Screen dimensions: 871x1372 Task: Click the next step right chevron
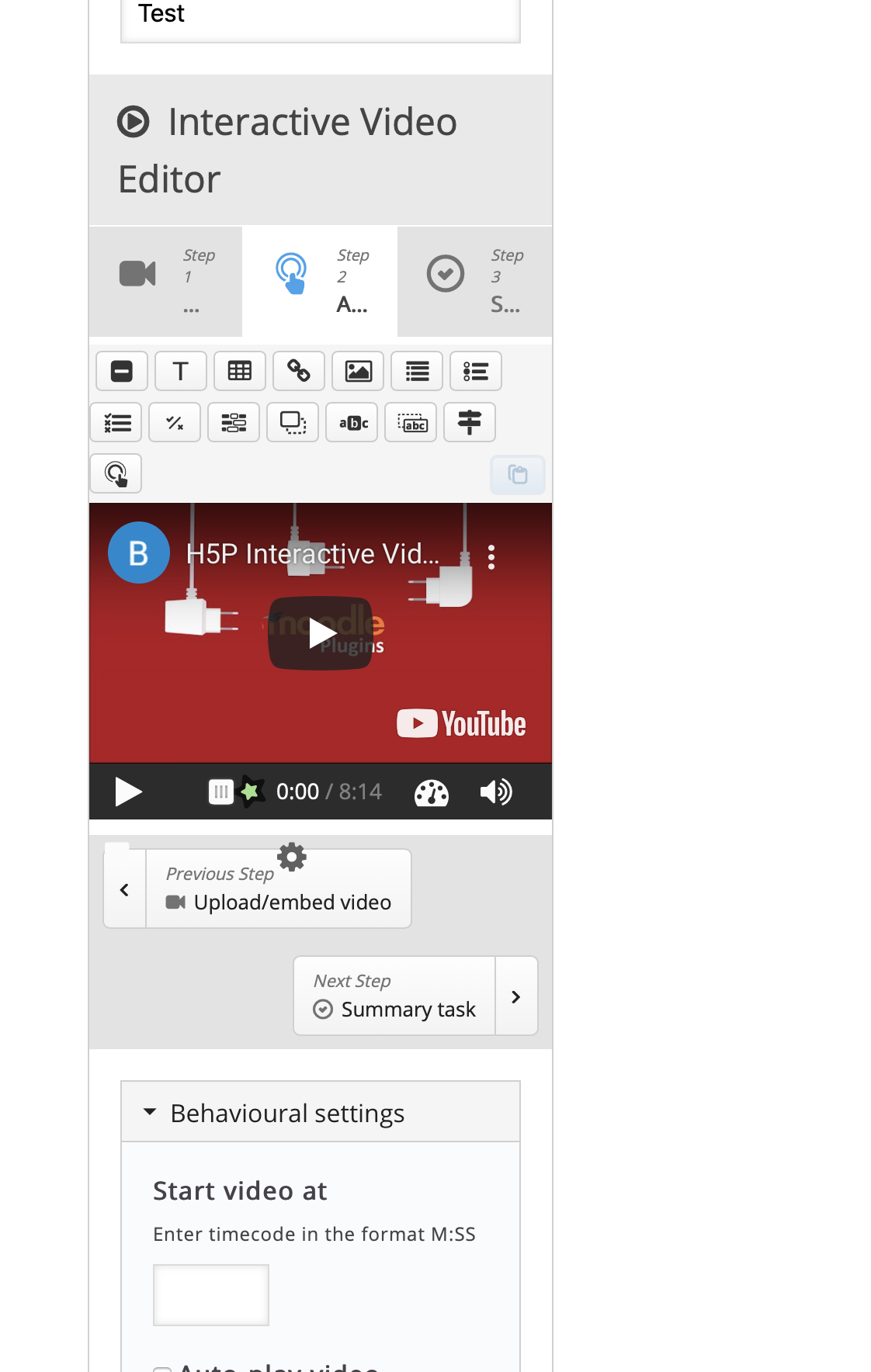point(516,996)
